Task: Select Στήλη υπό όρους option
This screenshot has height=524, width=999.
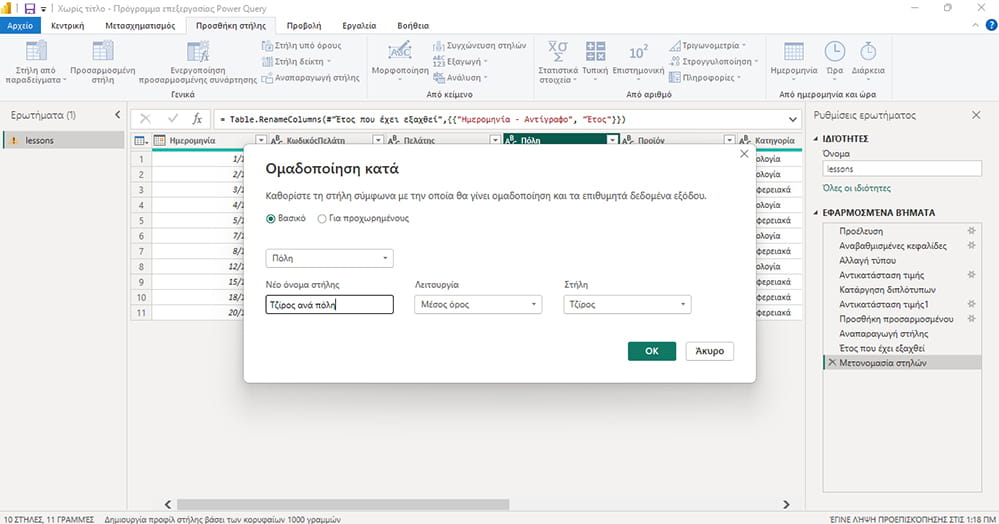Action: pyautogui.click(x=301, y=46)
